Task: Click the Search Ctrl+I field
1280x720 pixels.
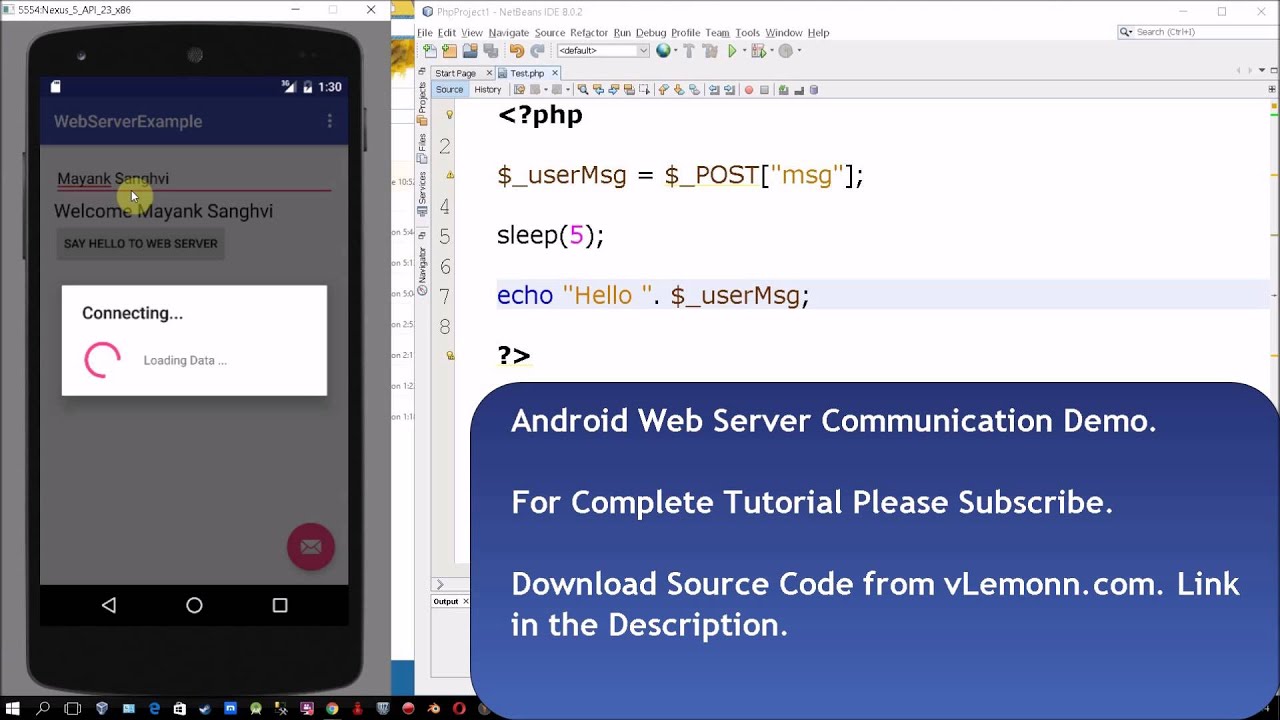Action: pos(1195,31)
